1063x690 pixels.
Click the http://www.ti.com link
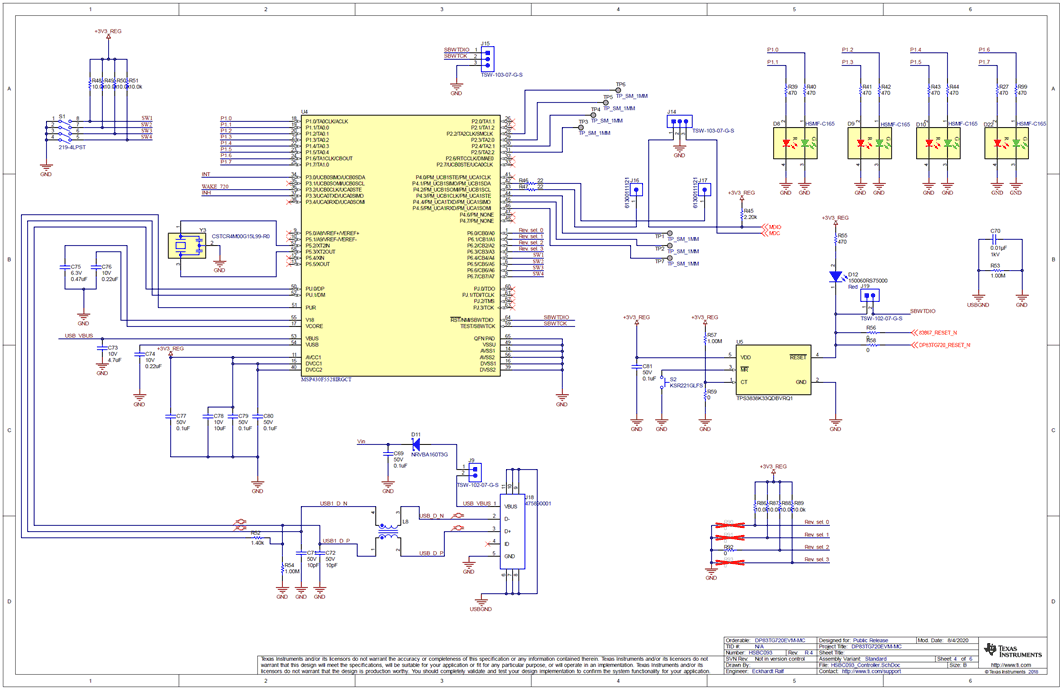[x=1012, y=665]
